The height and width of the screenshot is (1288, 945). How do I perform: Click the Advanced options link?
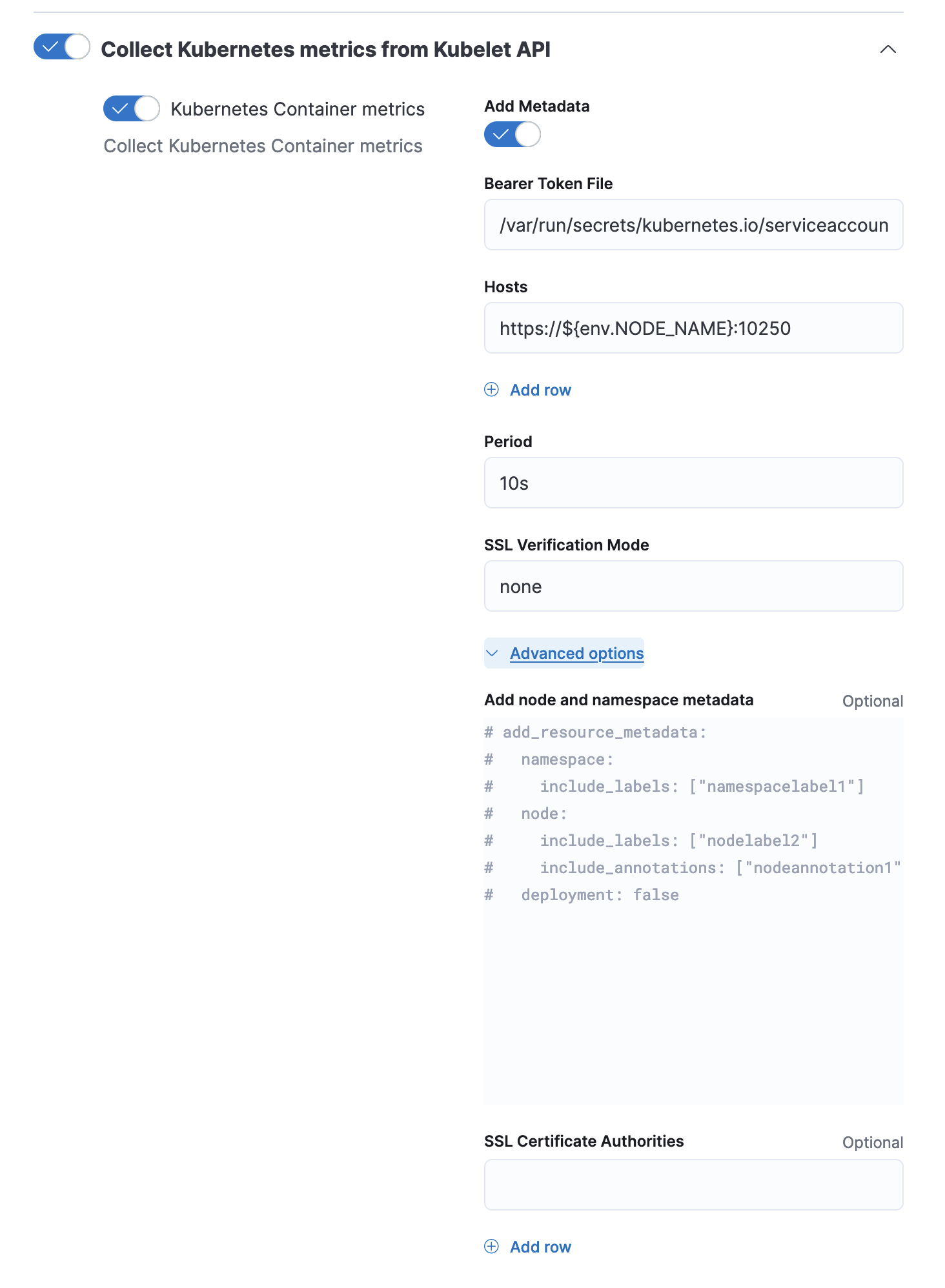(x=576, y=653)
